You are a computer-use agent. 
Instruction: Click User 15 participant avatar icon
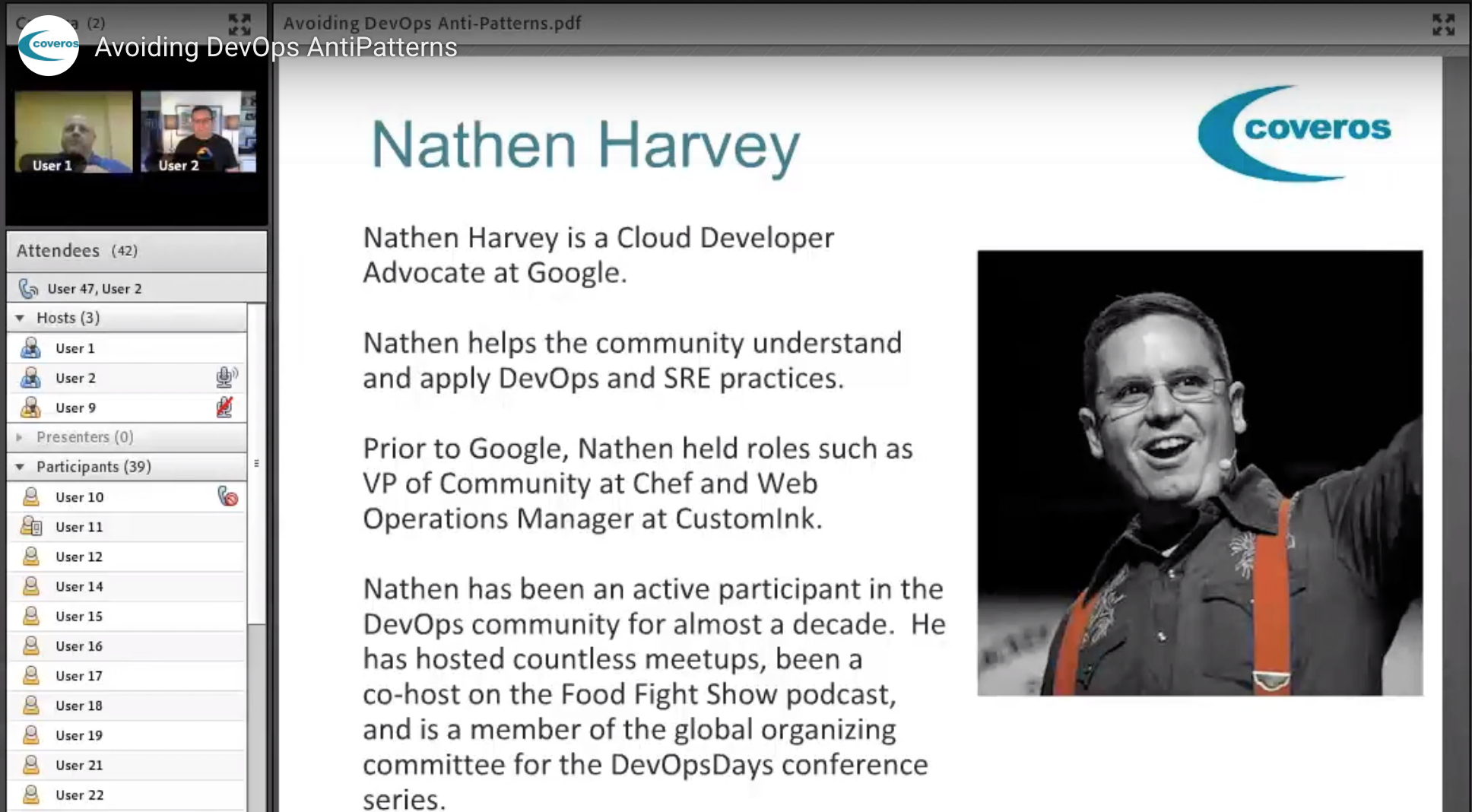30,616
